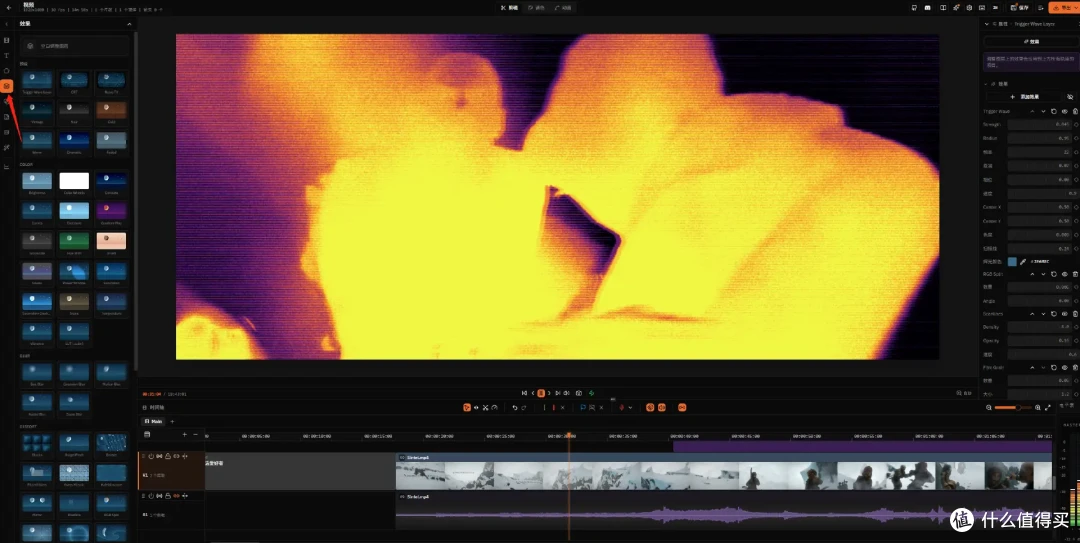
Task: Move RGB Split effect up with chevron
Action: [x=1032, y=274]
